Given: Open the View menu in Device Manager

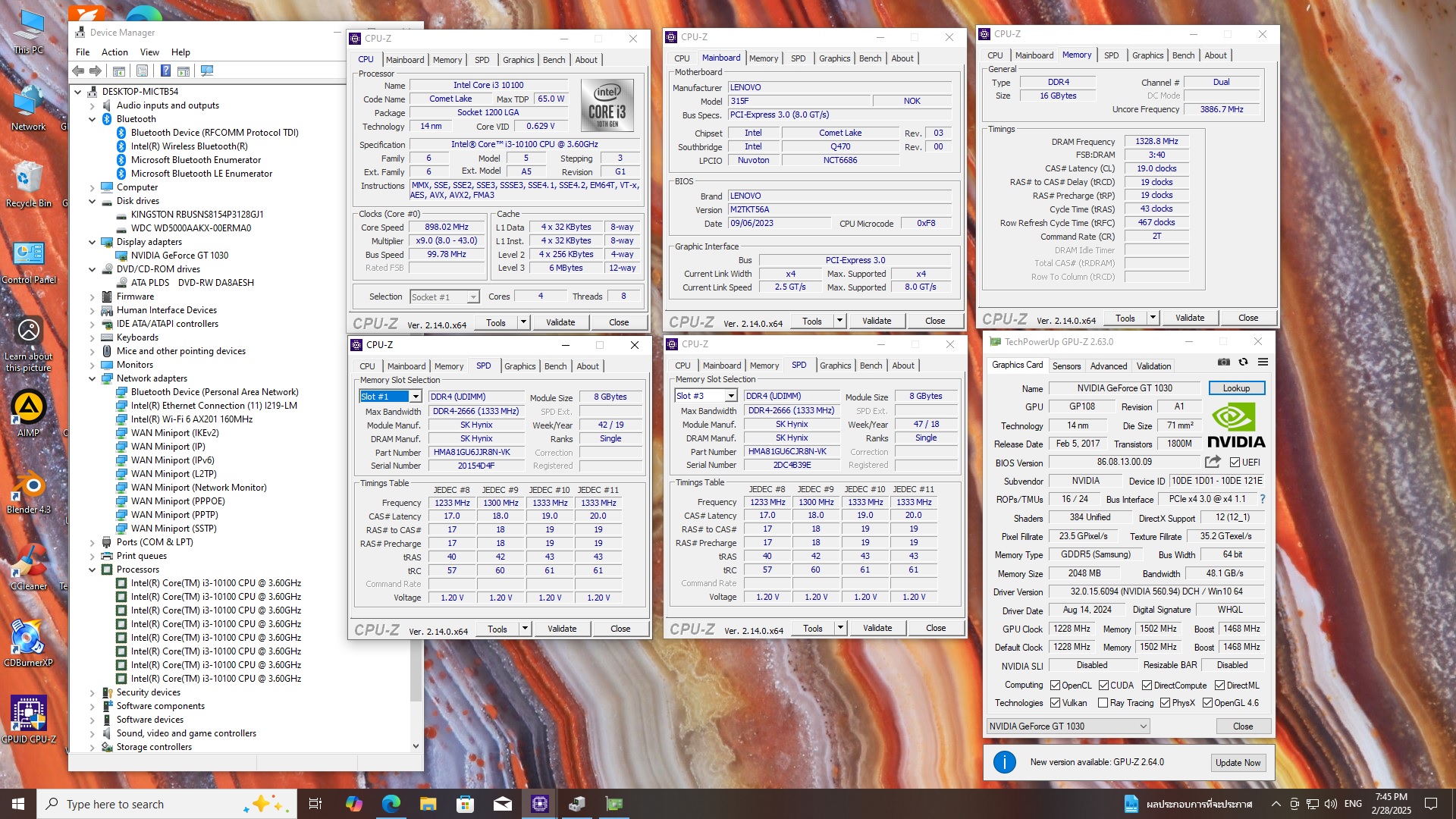Looking at the screenshot, I should (149, 52).
